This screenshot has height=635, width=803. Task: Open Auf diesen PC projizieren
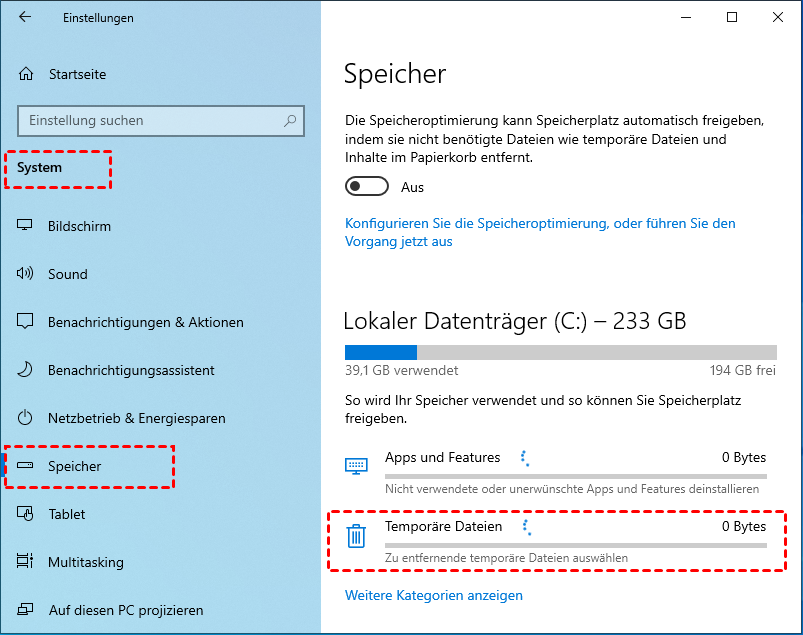(x=125, y=610)
